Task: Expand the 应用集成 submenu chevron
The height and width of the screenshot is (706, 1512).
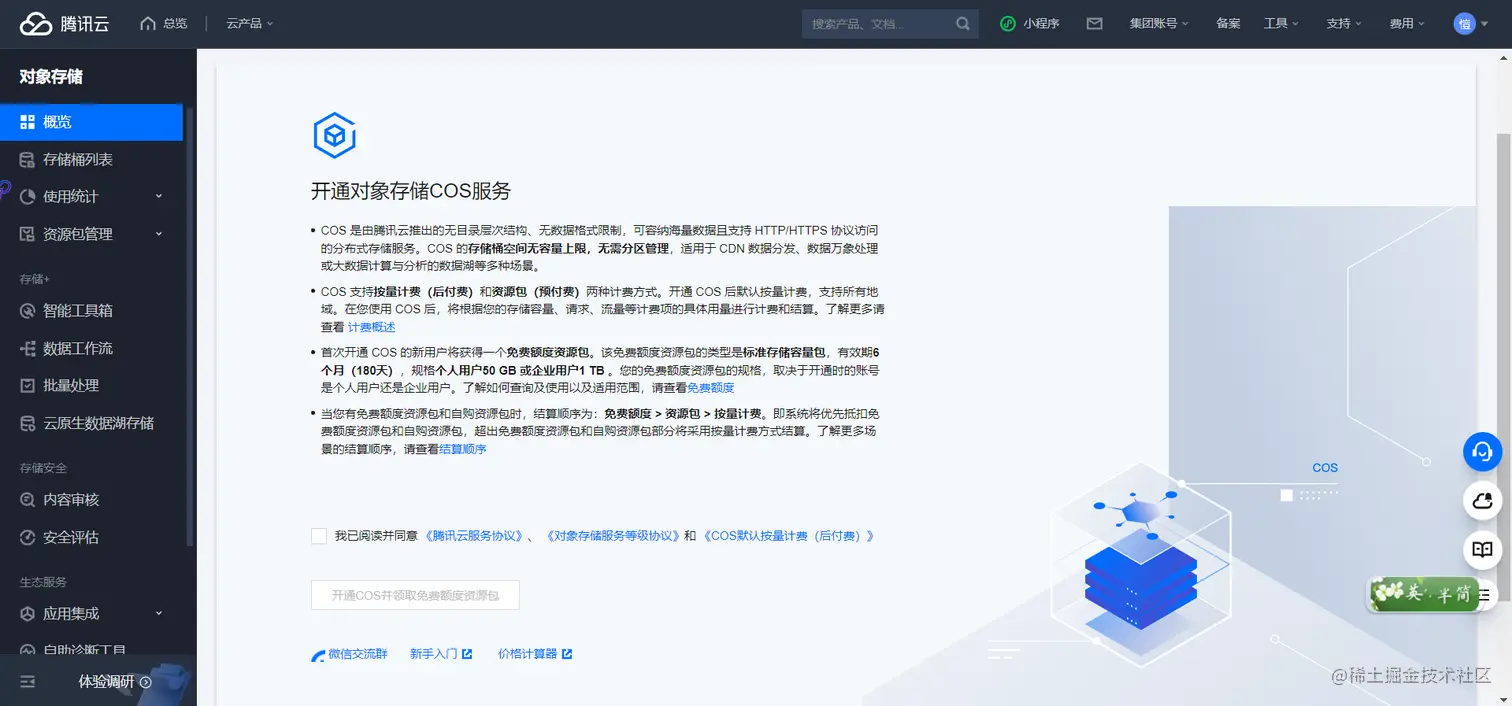Action: pyautogui.click(x=159, y=613)
